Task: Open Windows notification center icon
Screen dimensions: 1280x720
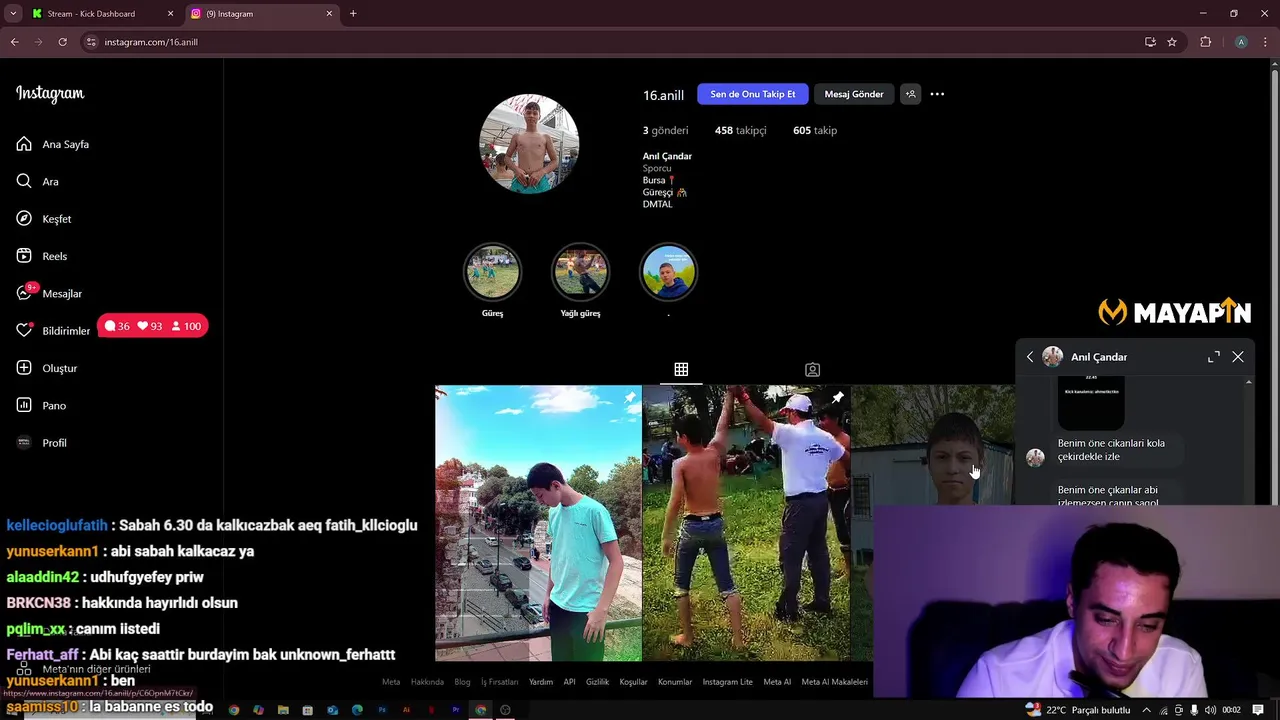Action: (x=1258, y=710)
